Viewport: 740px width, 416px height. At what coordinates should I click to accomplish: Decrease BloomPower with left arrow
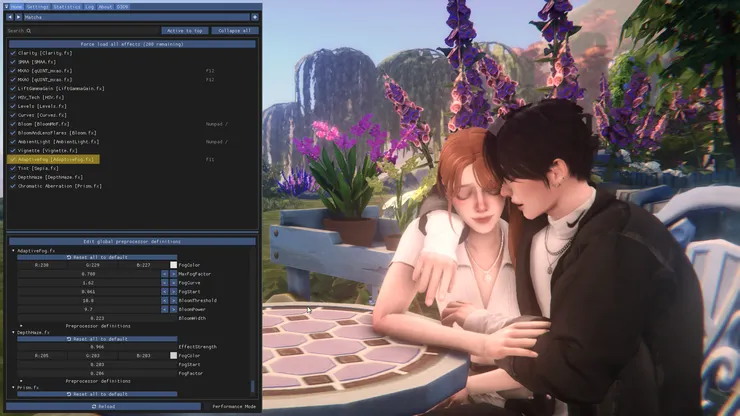pos(164,309)
